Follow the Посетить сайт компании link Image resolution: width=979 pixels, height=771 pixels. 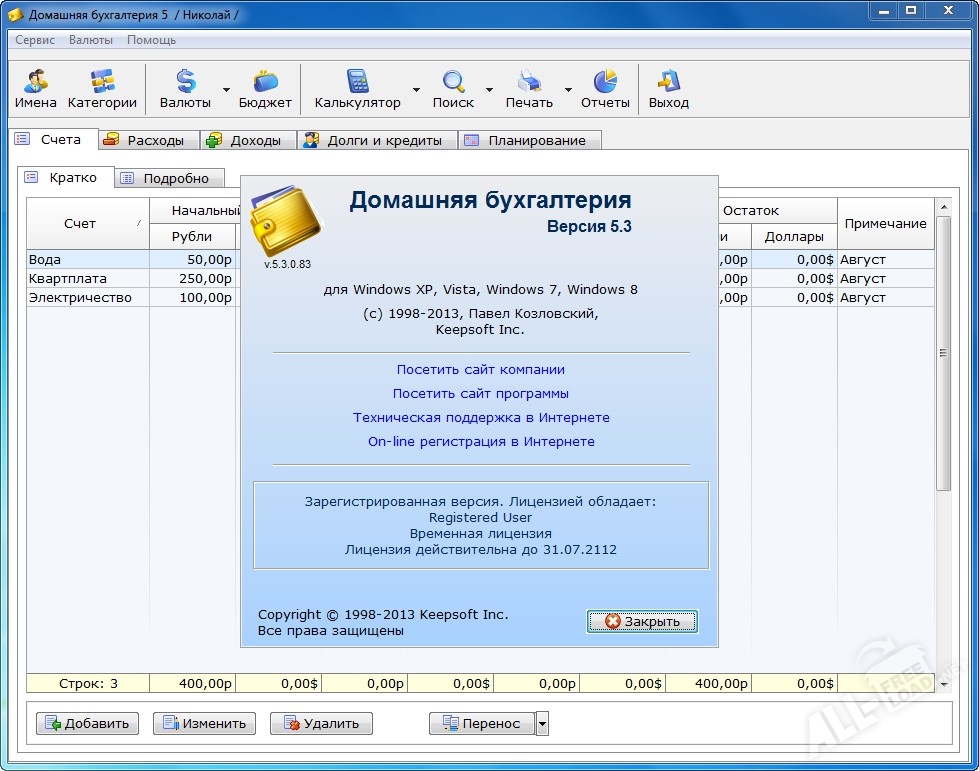(480, 369)
